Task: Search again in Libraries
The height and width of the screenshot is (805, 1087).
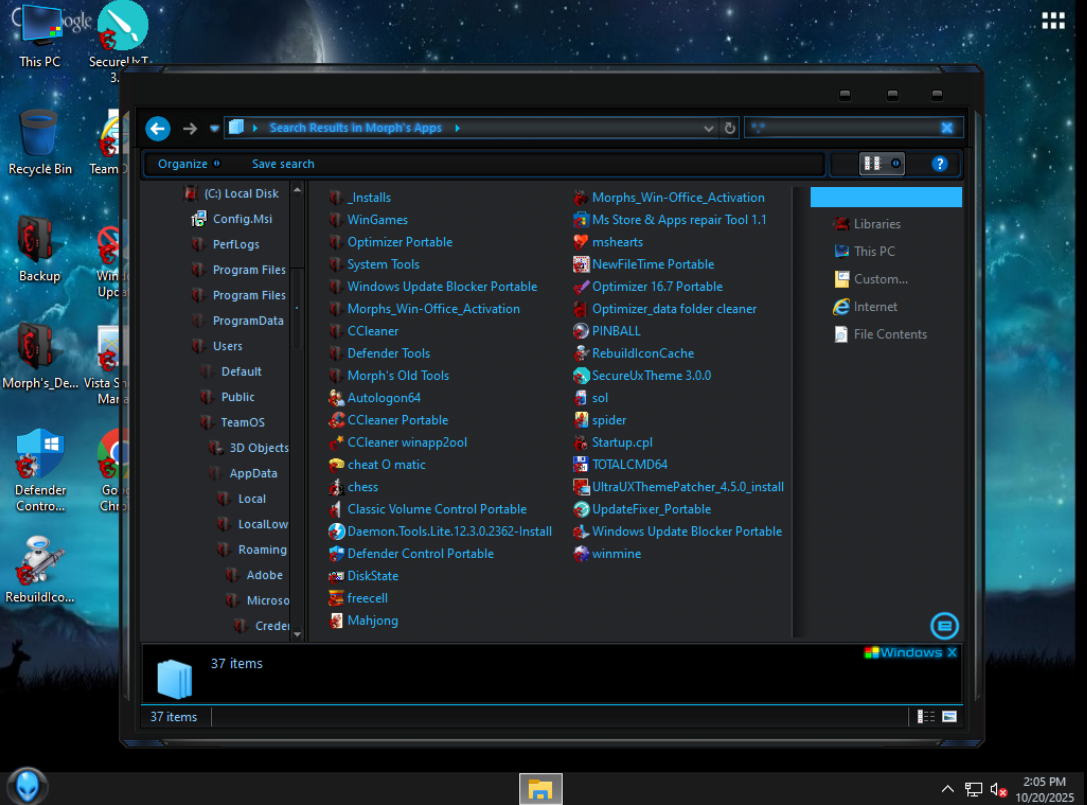Action: click(867, 224)
